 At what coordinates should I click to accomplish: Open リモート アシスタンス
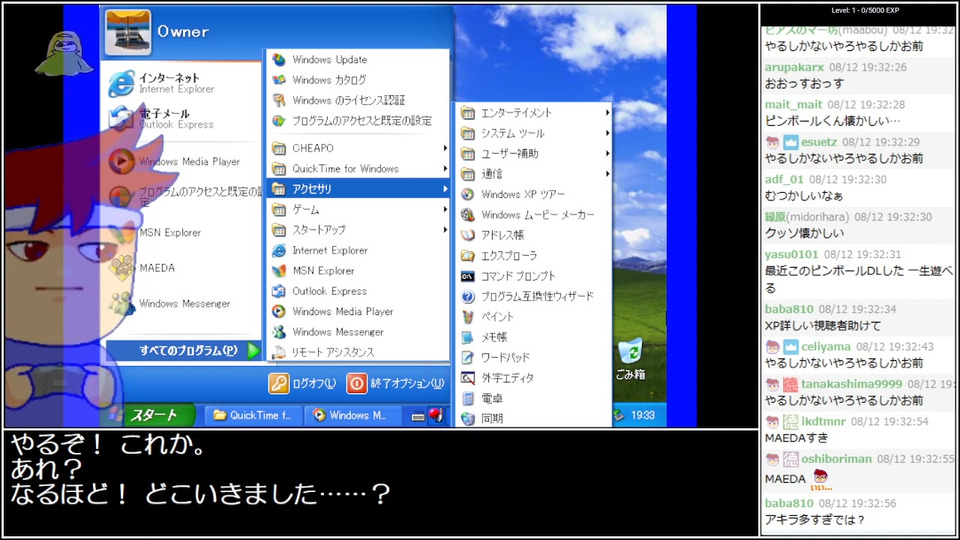tap(358, 352)
